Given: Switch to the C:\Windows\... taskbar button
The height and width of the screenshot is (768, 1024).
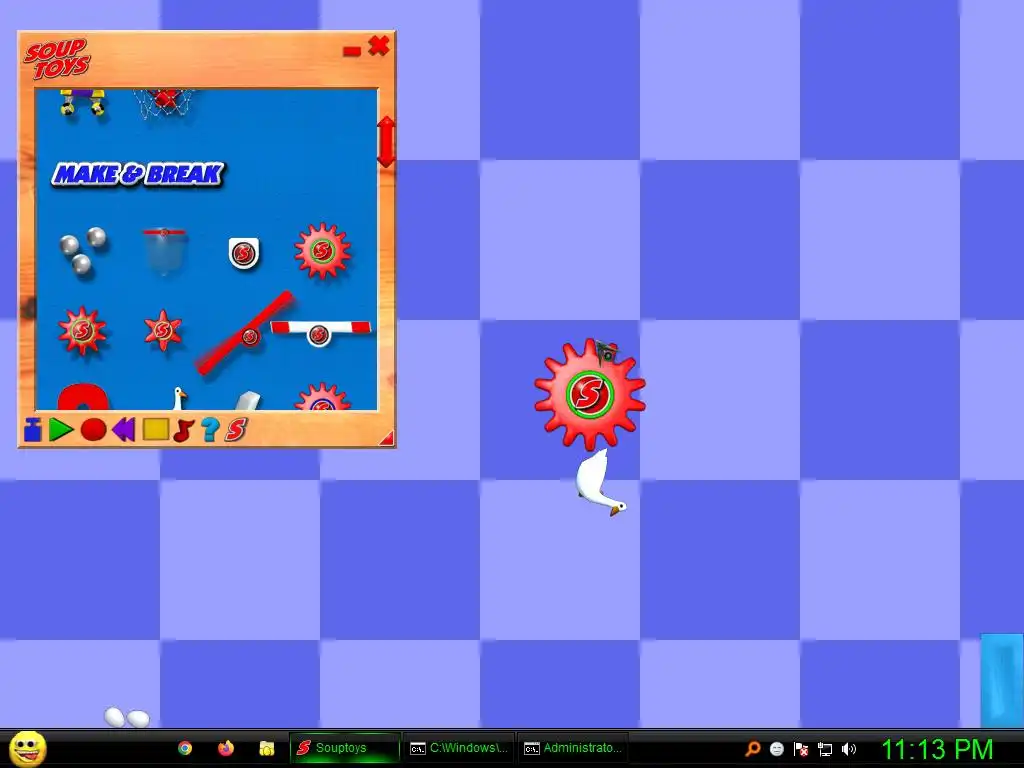Looking at the screenshot, I should (459, 748).
